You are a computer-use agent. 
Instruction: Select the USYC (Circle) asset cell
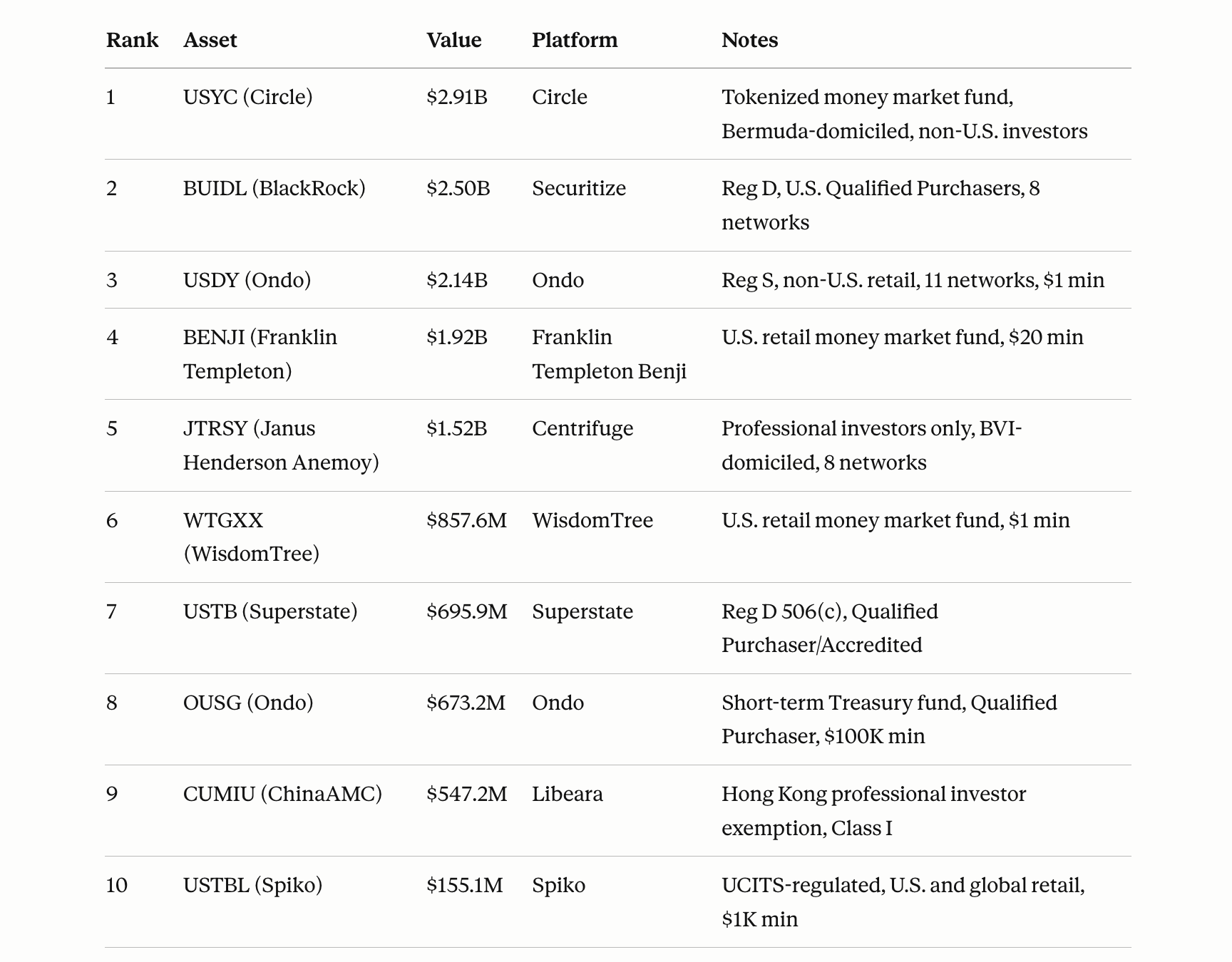(247, 97)
